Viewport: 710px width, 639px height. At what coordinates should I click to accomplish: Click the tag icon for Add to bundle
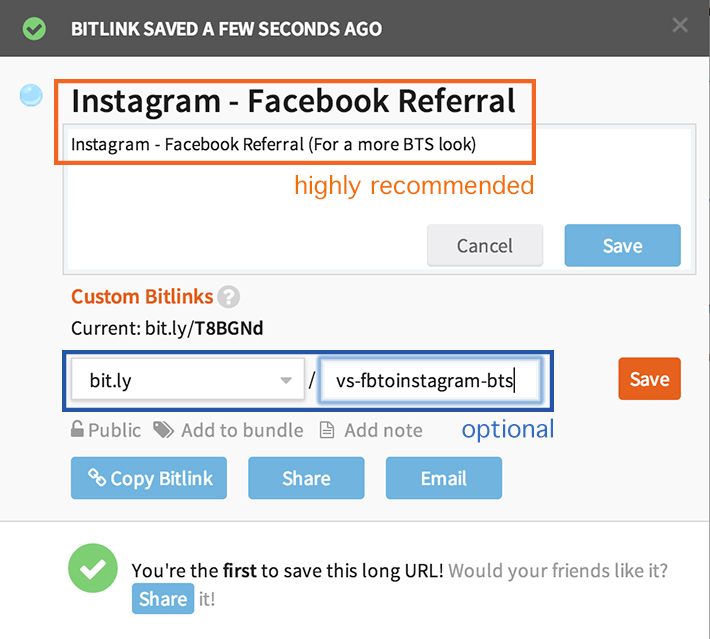163,430
